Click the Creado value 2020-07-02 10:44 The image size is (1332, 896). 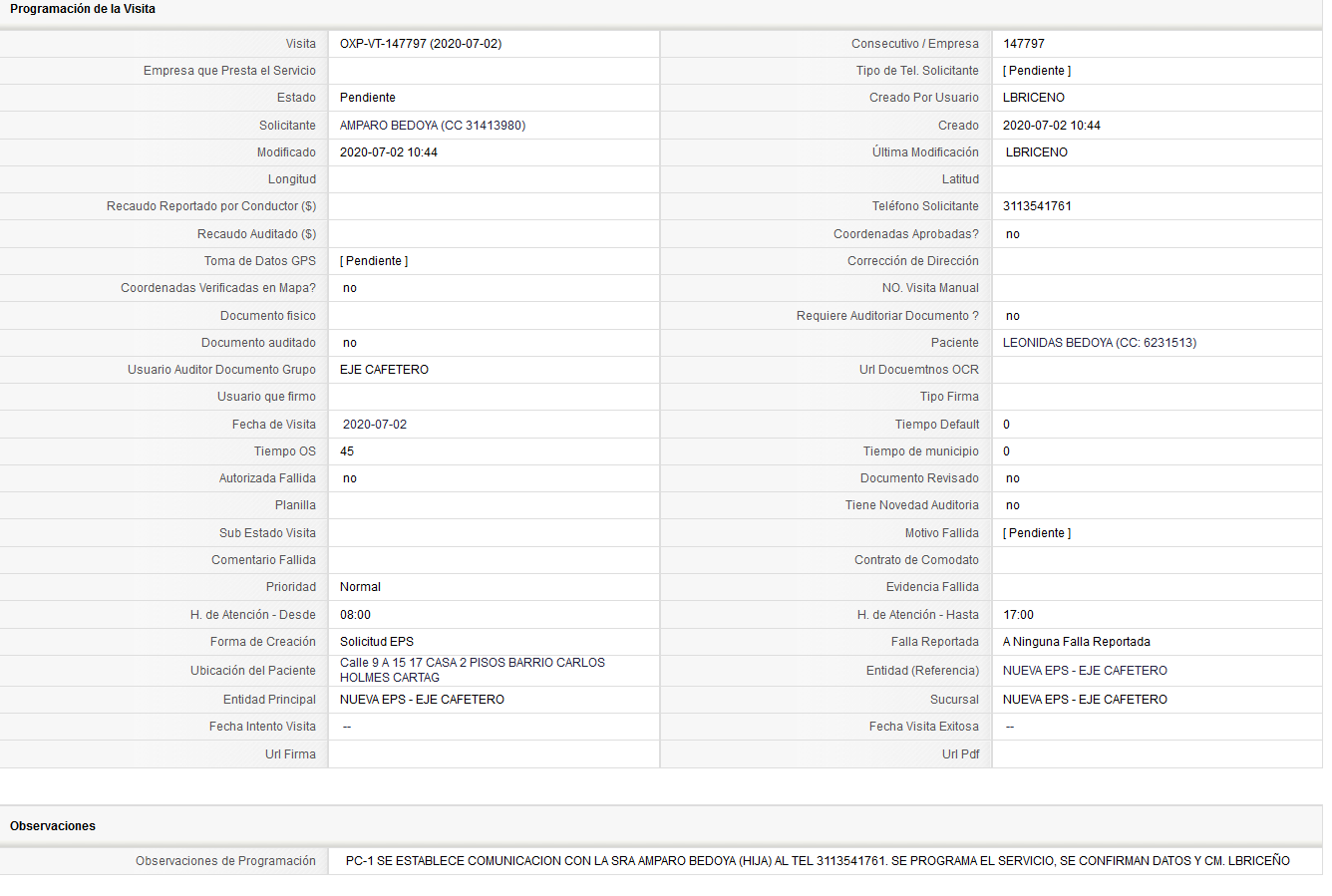point(1052,126)
